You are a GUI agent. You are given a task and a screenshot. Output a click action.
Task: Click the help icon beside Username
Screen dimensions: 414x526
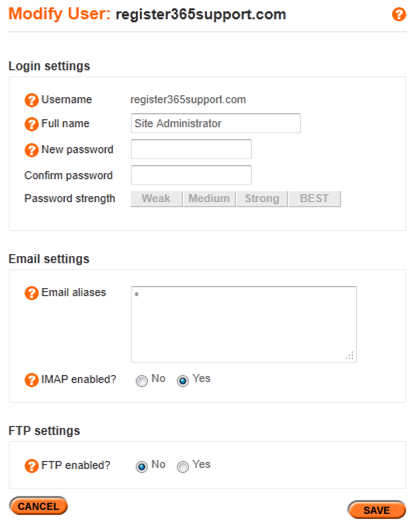(32, 100)
